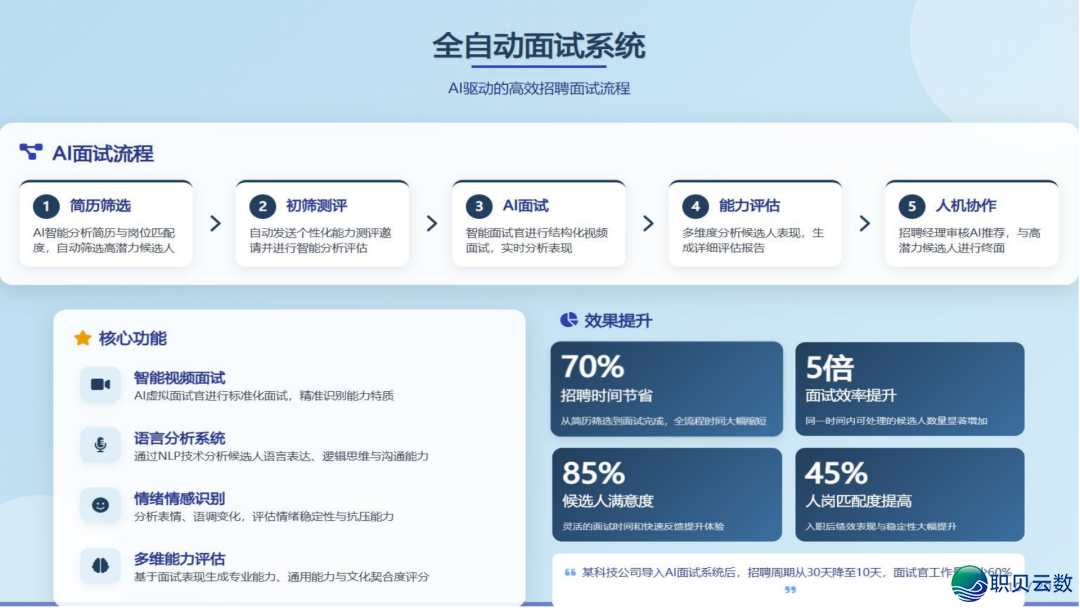Click the AI面试流程 flow diagram icon
Screen dimensions: 1080x608
31,151
